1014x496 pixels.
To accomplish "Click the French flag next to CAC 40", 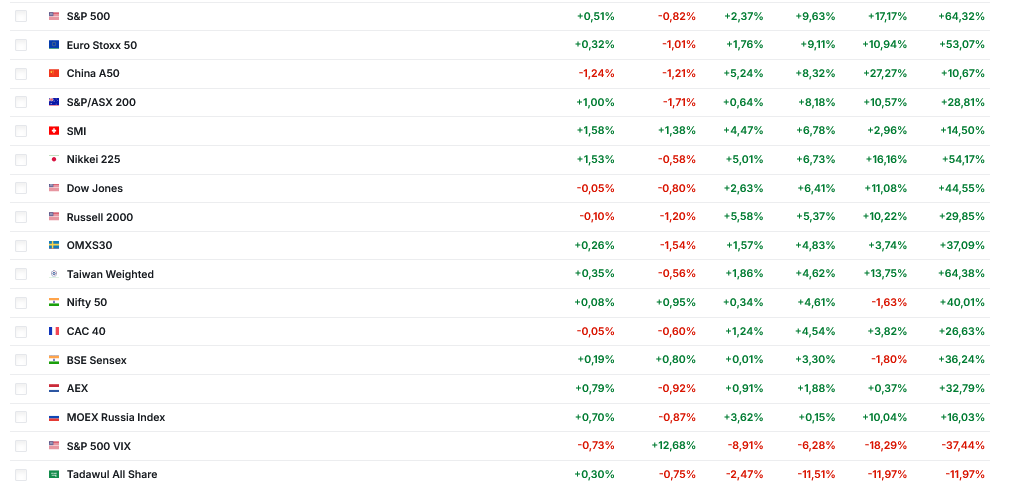I will tap(54, 331).
